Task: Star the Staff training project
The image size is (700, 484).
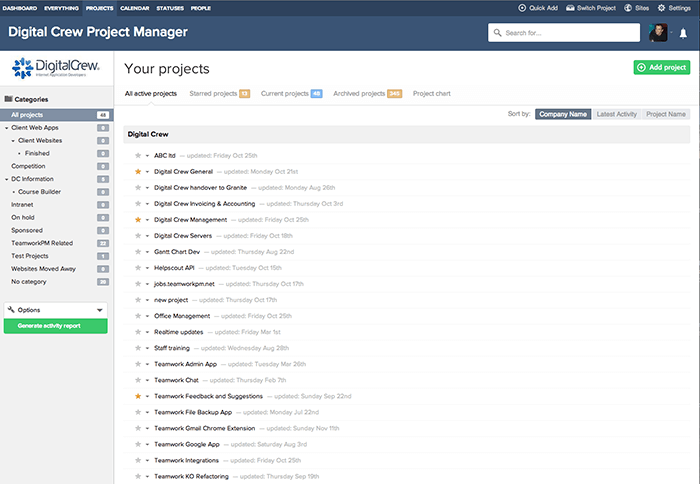Action: (x=138, y=348)
